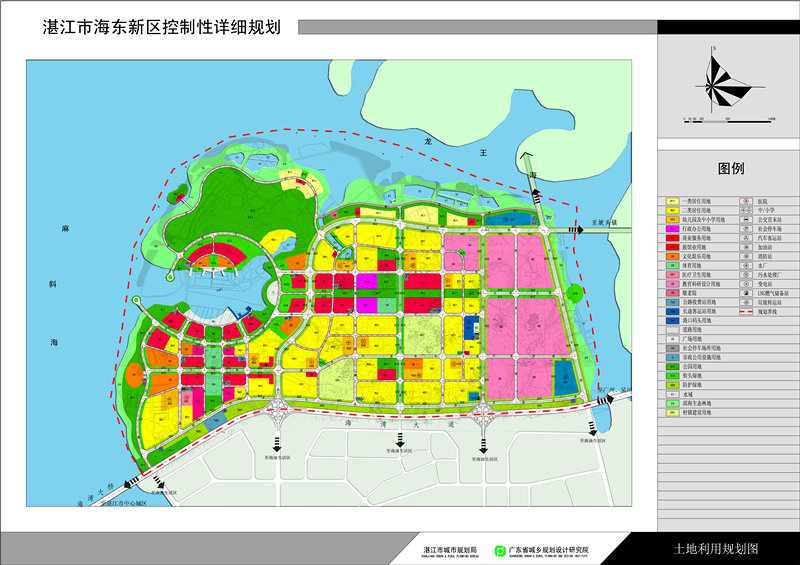This screenshot has width=800, height=565.
Task: Click the LNG燃气储备站 legend icon
Action: coord(745,293)
